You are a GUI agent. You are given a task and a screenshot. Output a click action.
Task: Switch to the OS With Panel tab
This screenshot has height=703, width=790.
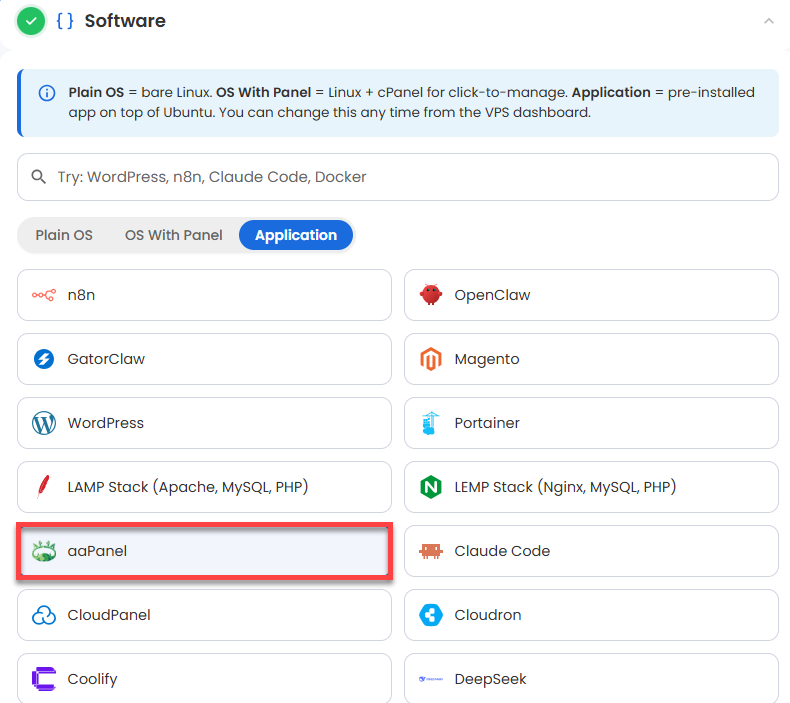click(173, 235)
